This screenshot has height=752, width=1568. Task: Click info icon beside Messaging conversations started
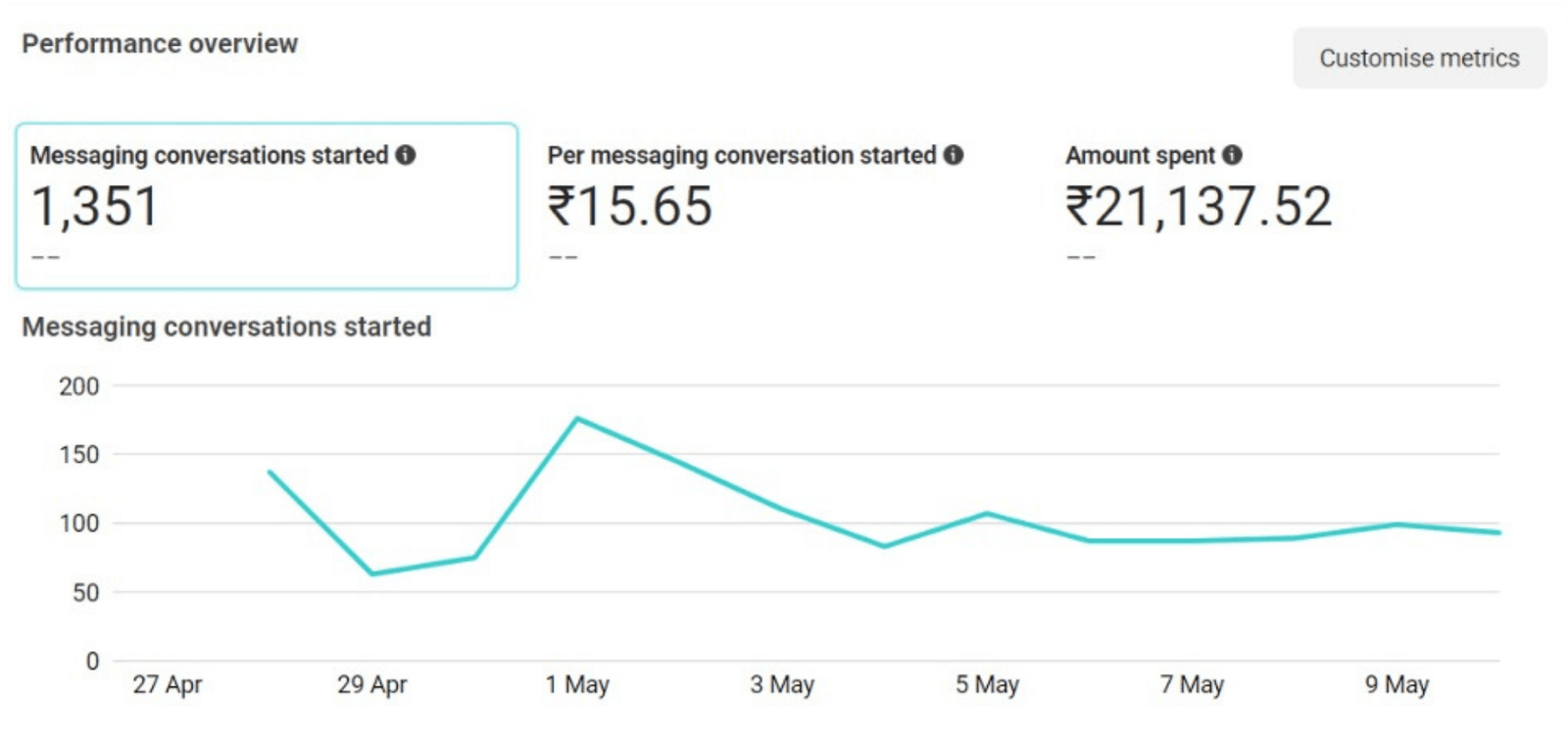406,155
